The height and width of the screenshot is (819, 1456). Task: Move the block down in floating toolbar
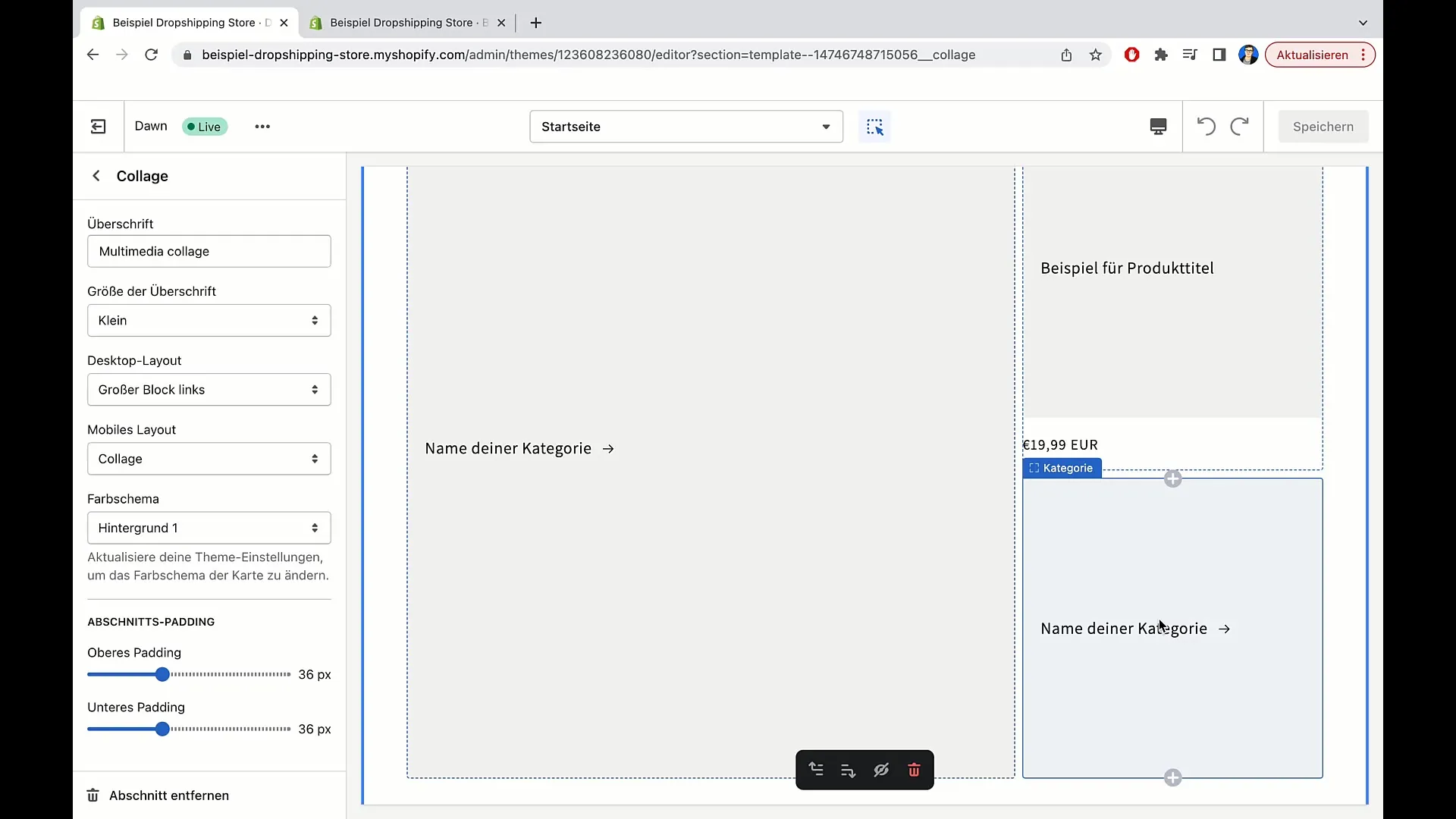[849, 770]
